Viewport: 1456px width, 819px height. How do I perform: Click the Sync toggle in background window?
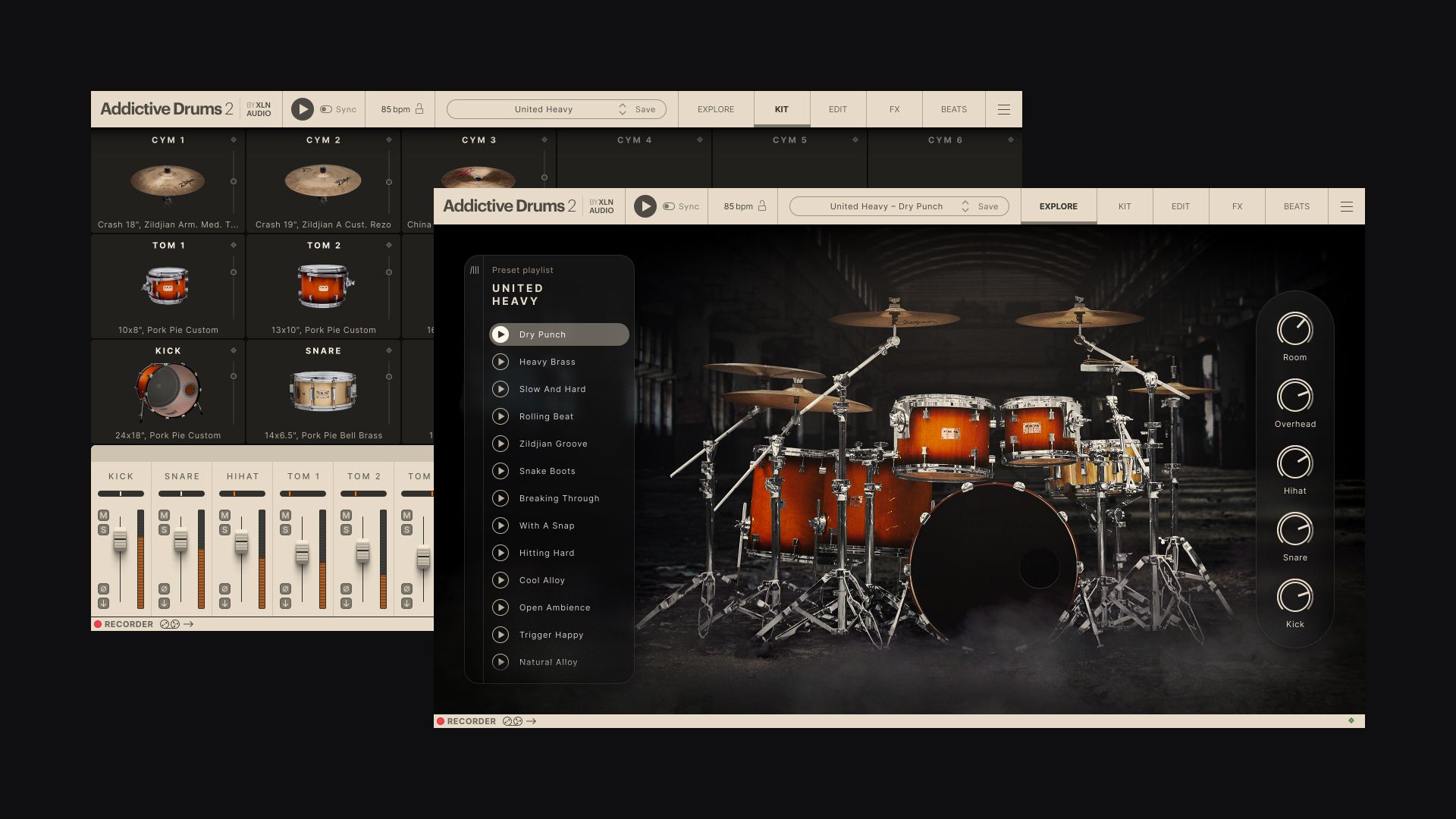325,109
